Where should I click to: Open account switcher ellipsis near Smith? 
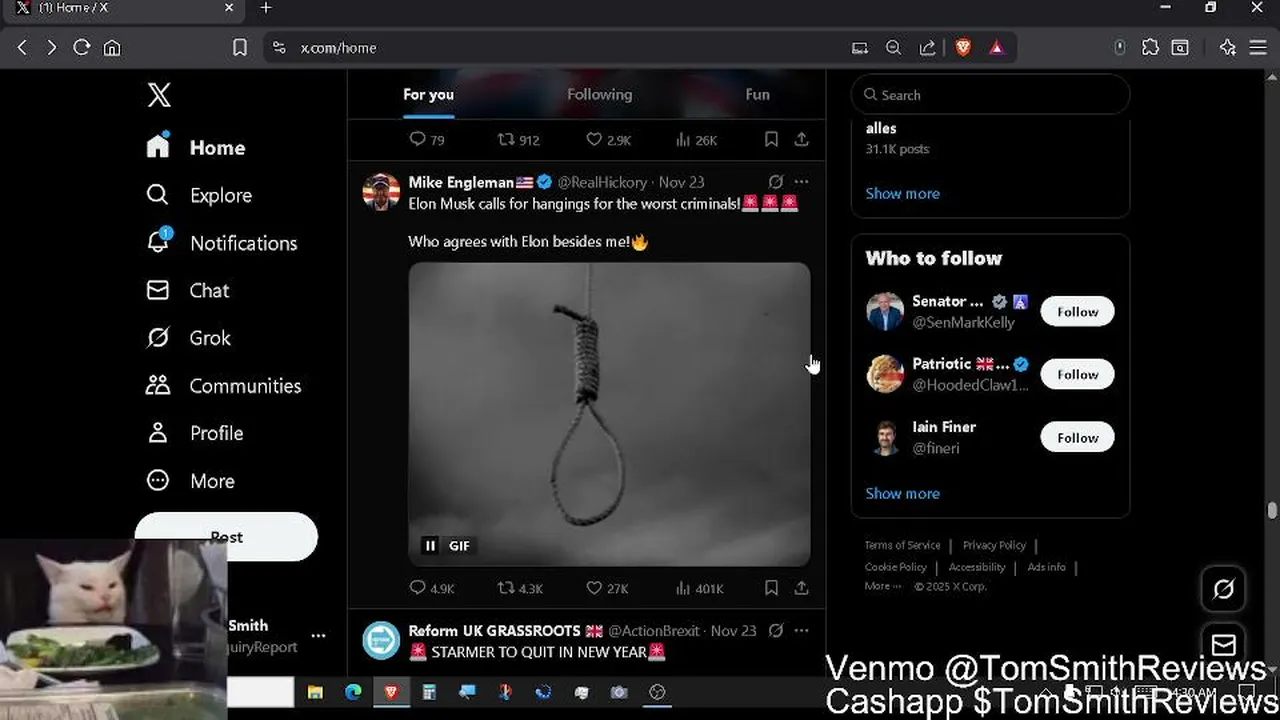click(x=318, y=635)
